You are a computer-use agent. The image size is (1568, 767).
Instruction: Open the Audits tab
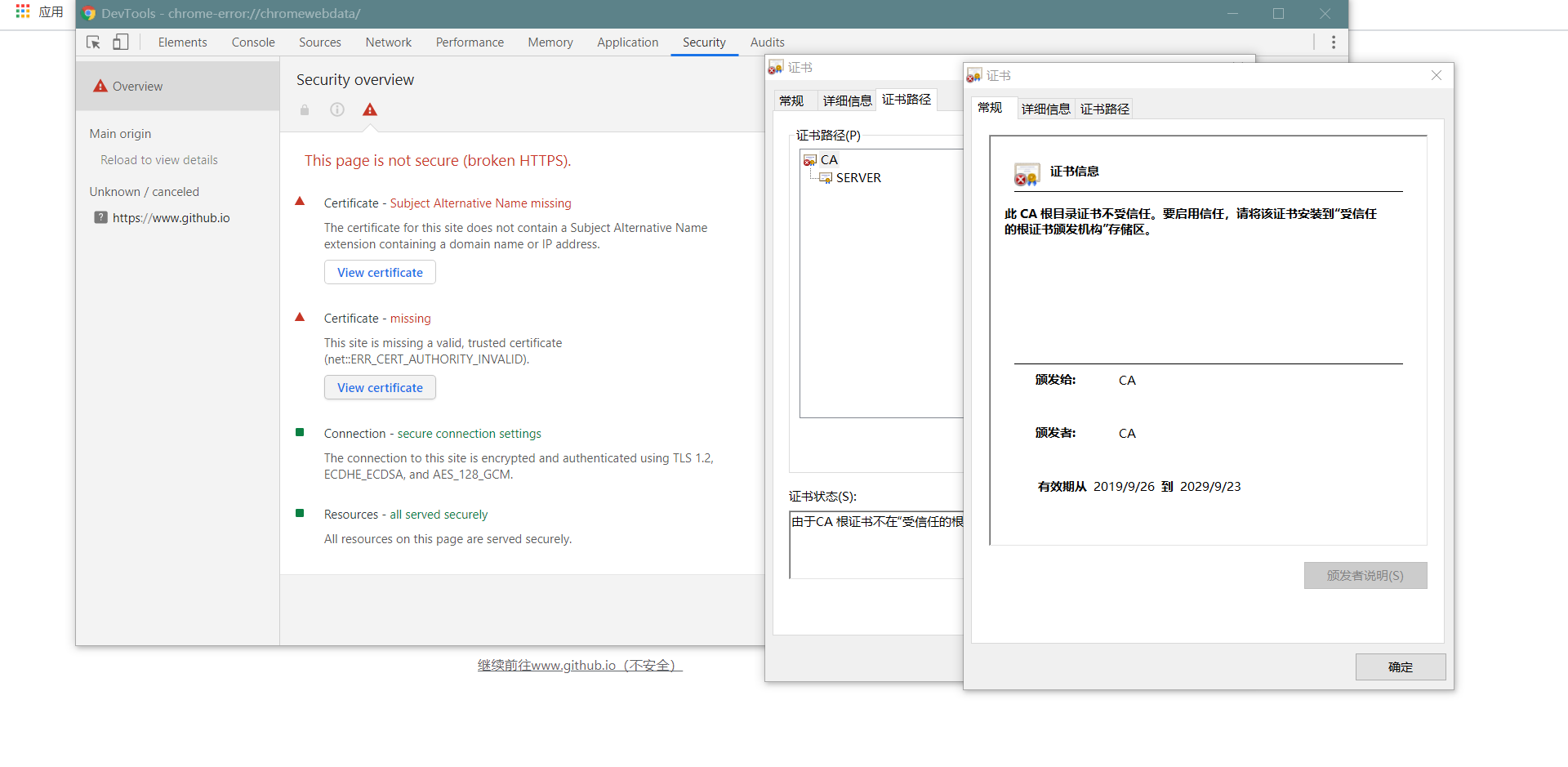(768, 42)
